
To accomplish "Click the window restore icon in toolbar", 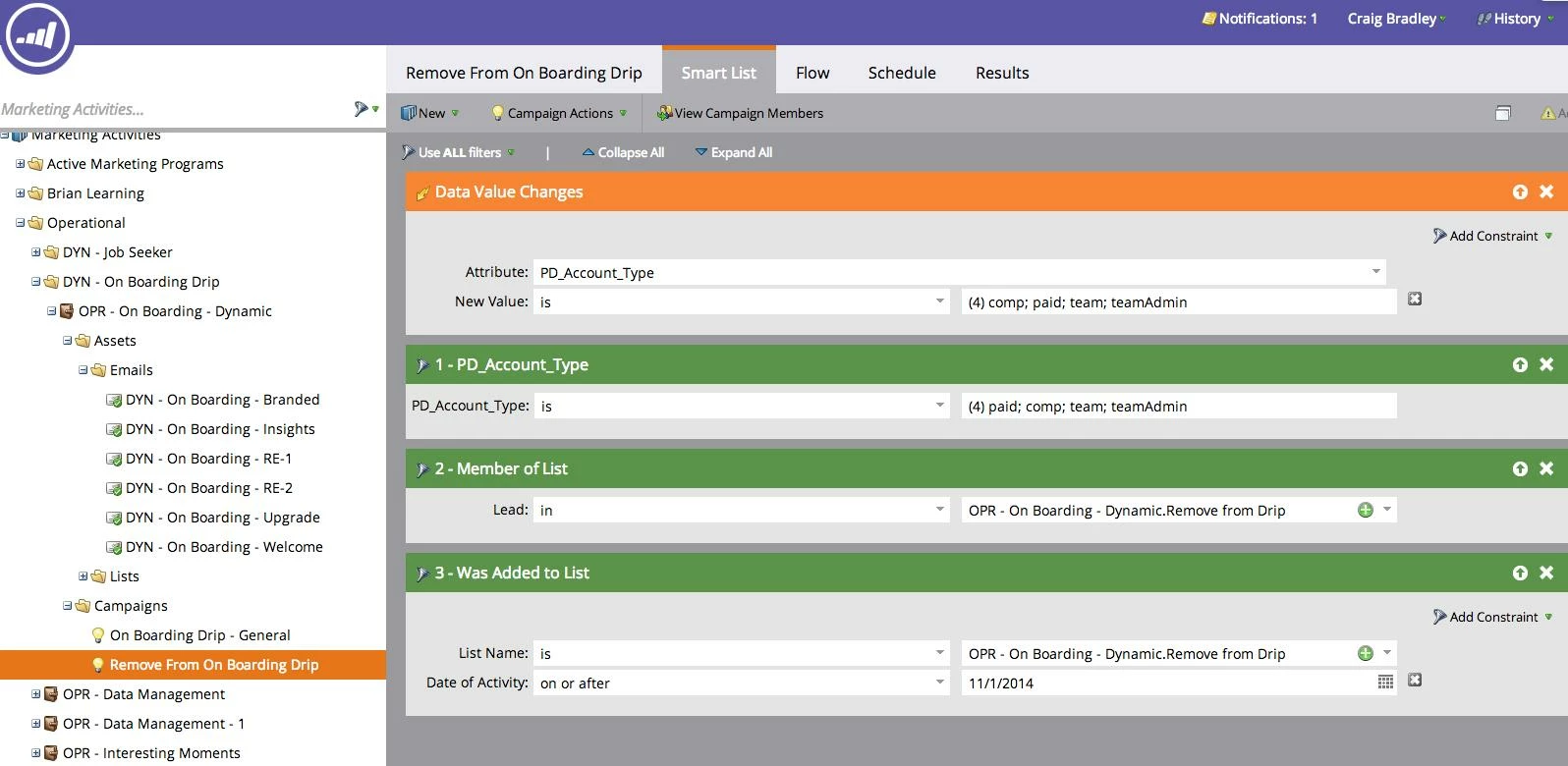I will click(x=1502, y=113).
